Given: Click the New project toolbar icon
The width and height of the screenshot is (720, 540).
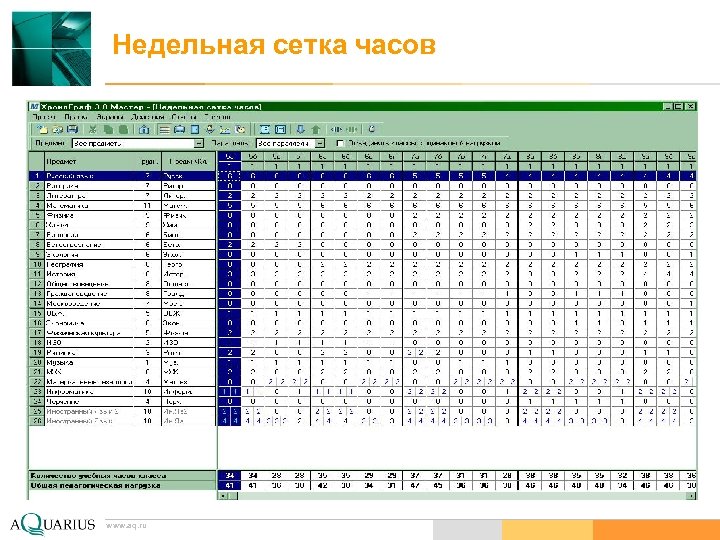Looking at the screenshot, I should point(42,129).
